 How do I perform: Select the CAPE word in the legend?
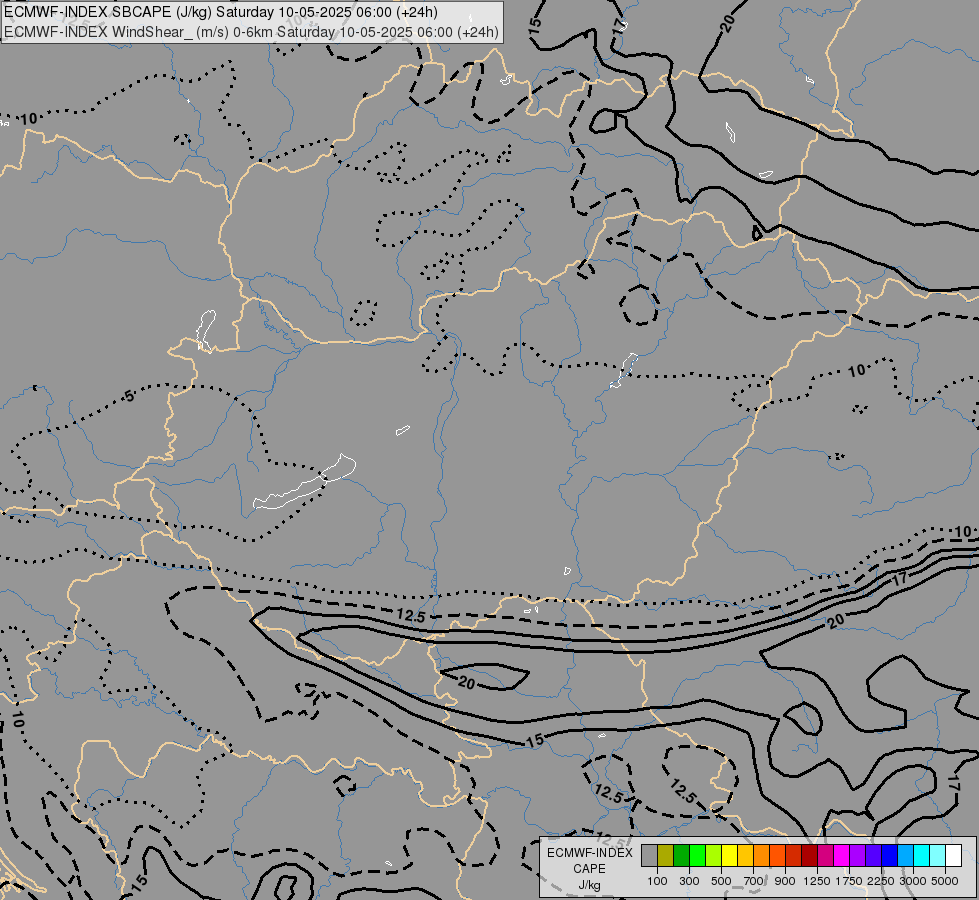589,869
